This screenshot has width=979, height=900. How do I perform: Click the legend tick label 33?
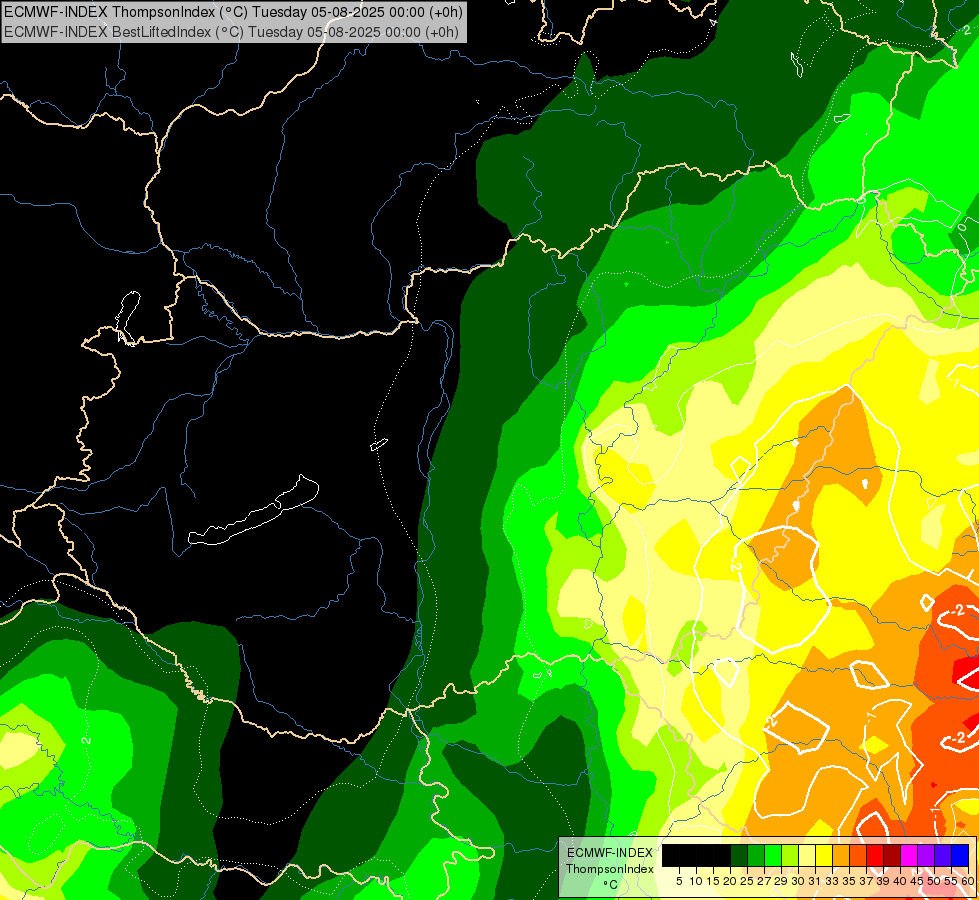coord(832,881)
